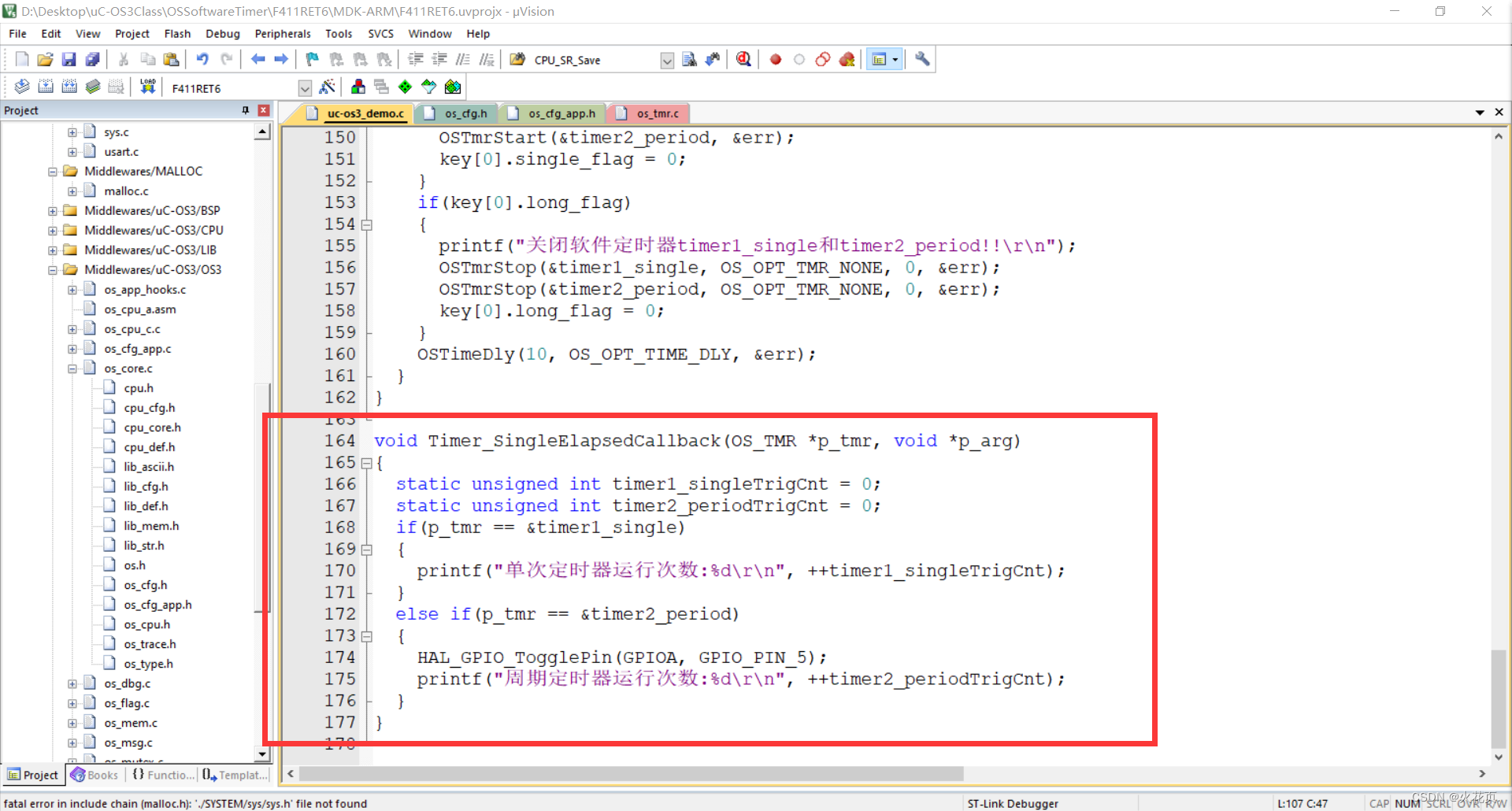Viewport: 1512px width, 811px height.
Task: Save all files
Action: (92, 59)
